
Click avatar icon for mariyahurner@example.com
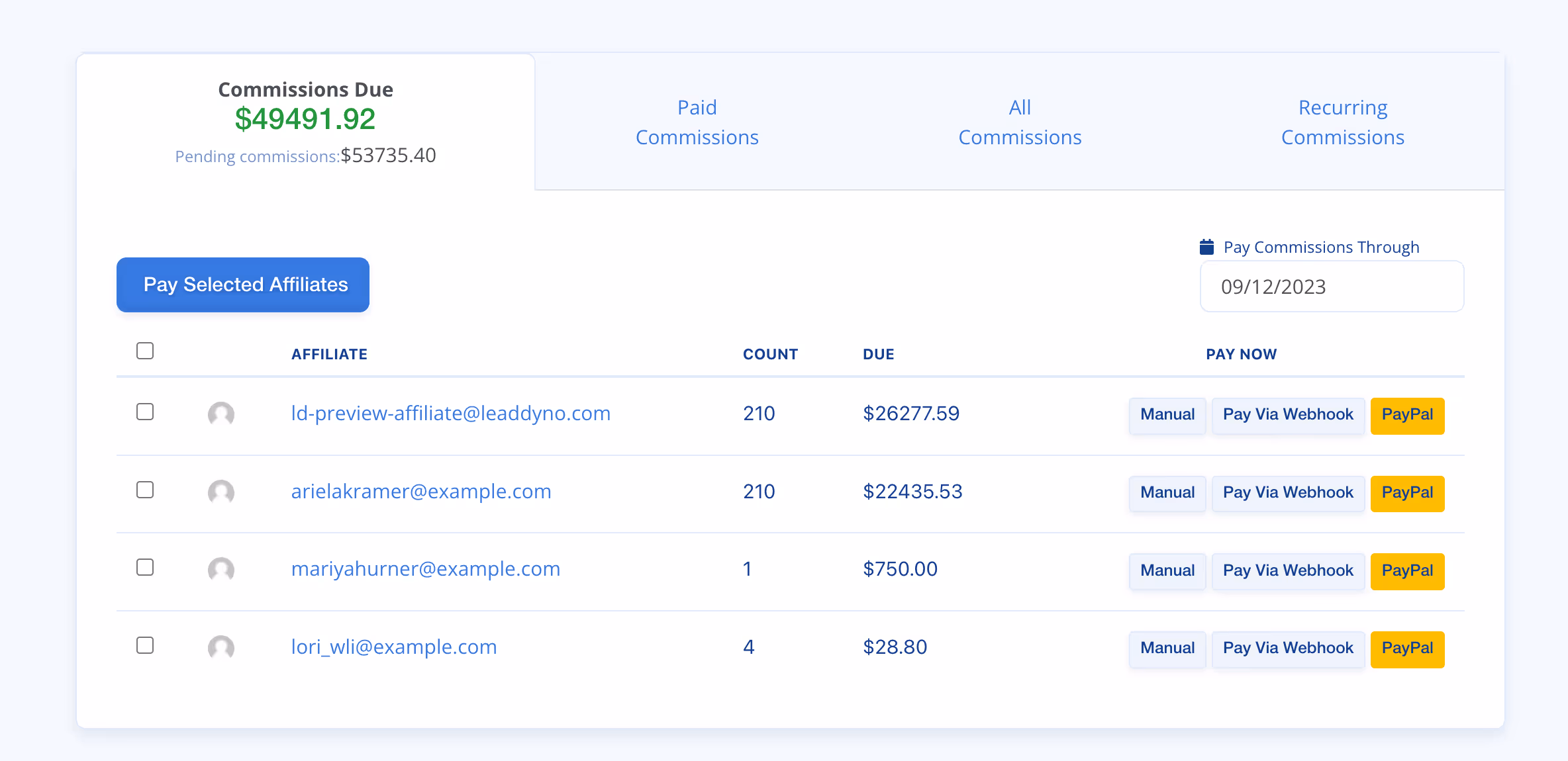[x=221, y=570]
